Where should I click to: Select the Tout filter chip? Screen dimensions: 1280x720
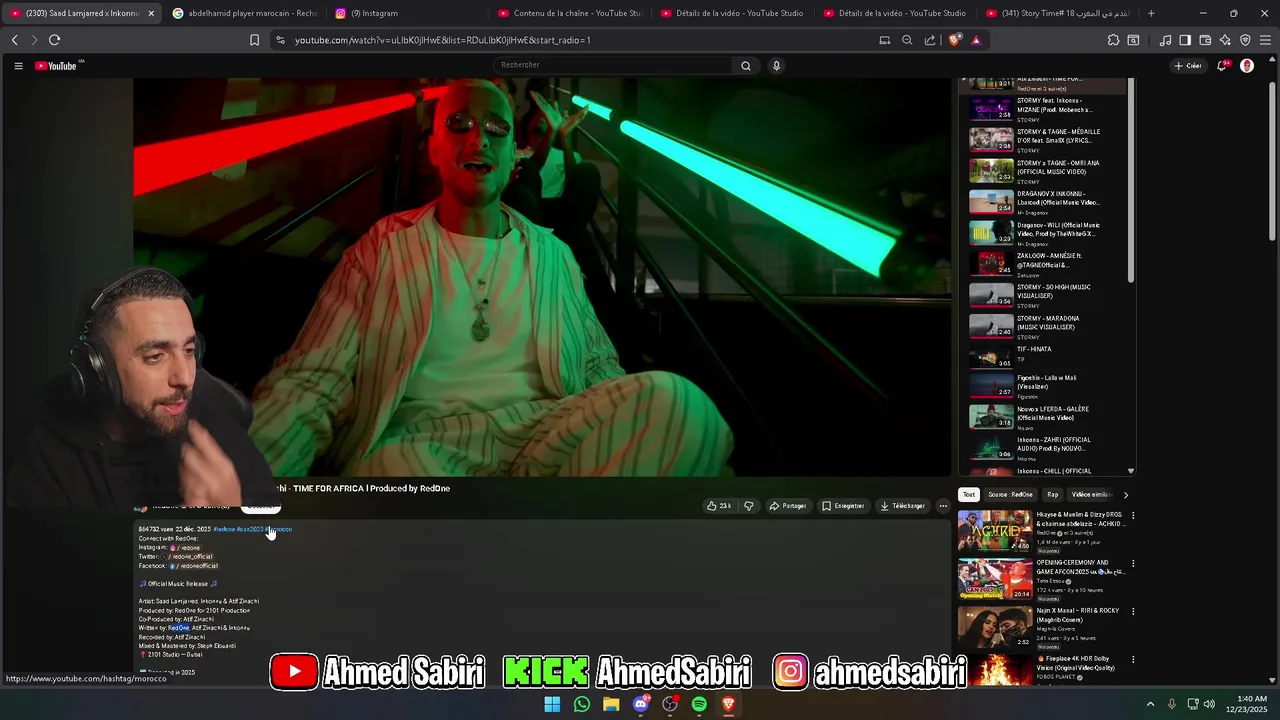pos(968,495)
